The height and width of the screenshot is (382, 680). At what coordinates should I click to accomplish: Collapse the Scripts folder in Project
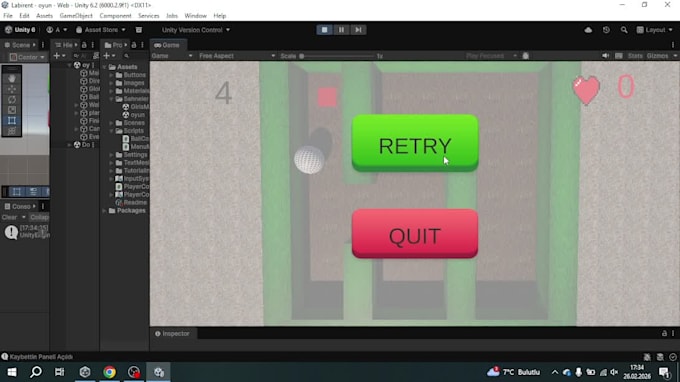click(111, 131)
